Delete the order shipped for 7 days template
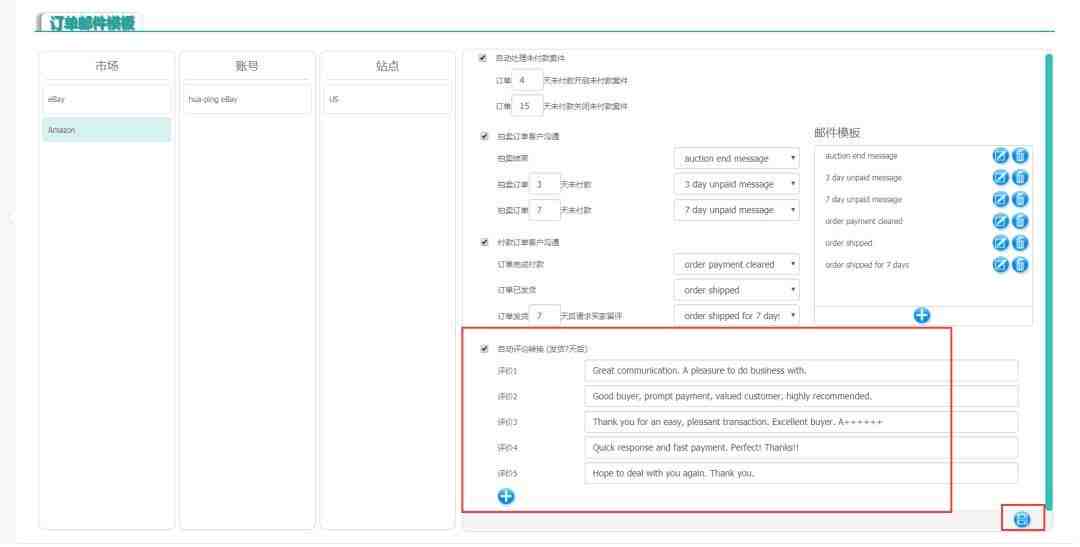The image size is (1080, 547). [x=1020, y=265]
